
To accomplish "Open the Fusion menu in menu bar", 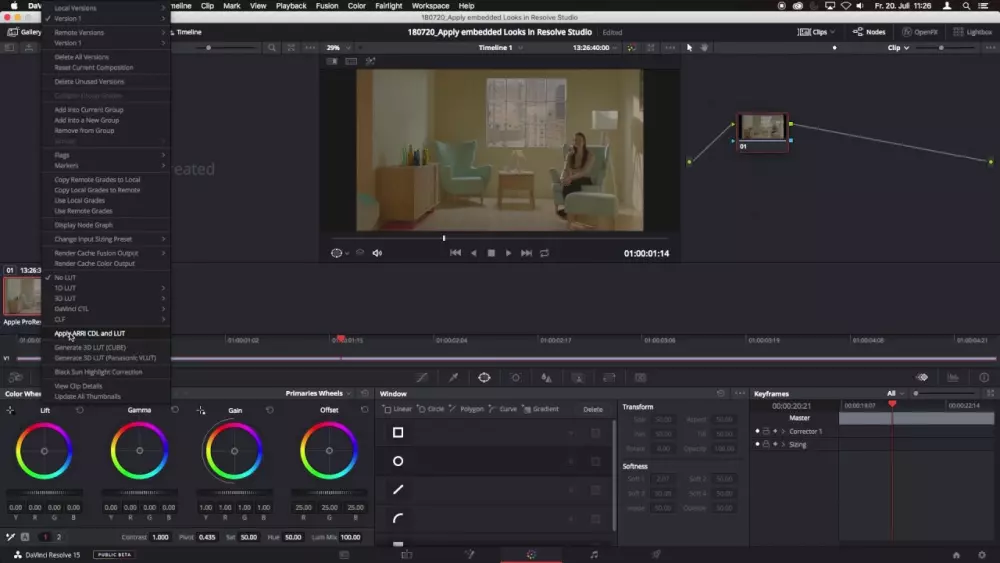I will pos(326,6).
